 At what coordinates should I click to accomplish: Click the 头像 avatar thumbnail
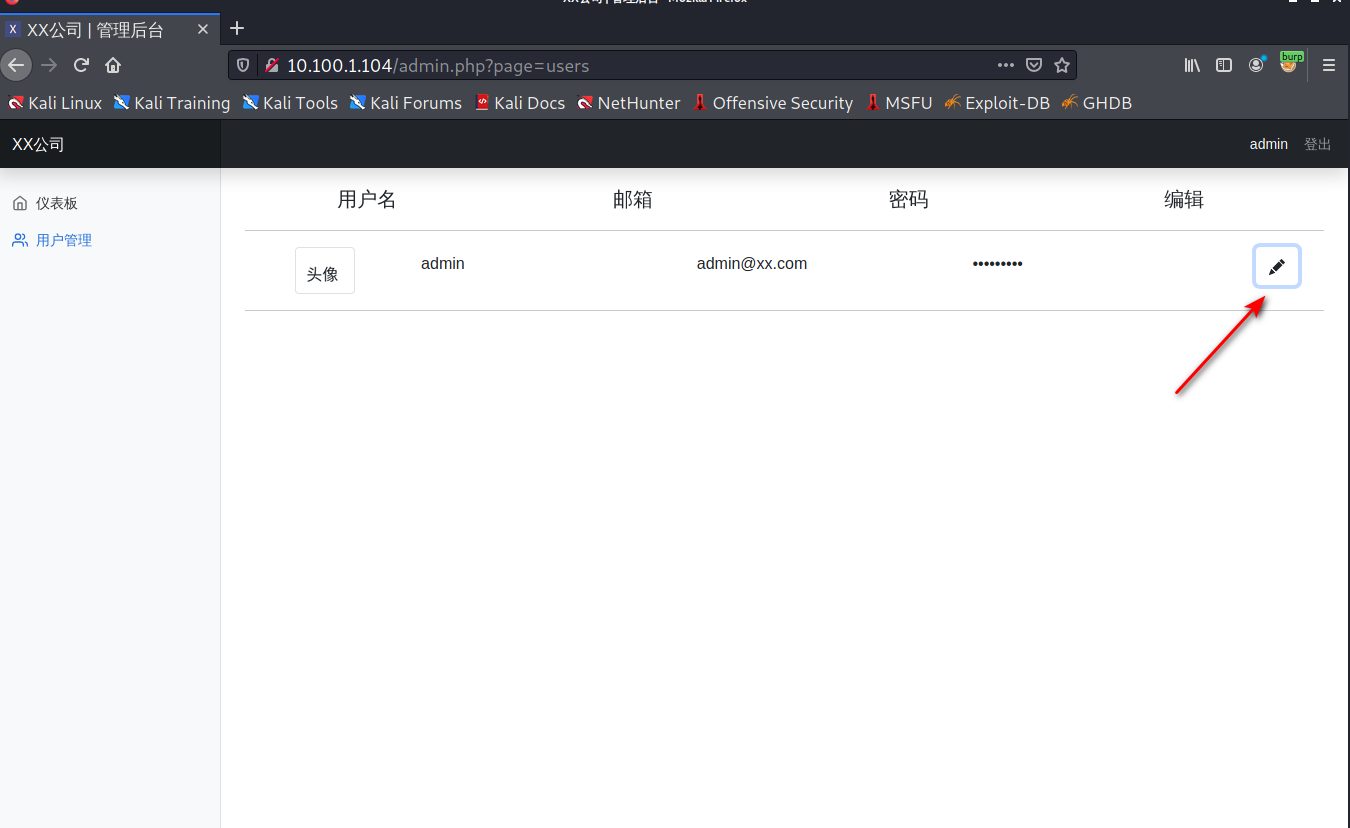324,271
